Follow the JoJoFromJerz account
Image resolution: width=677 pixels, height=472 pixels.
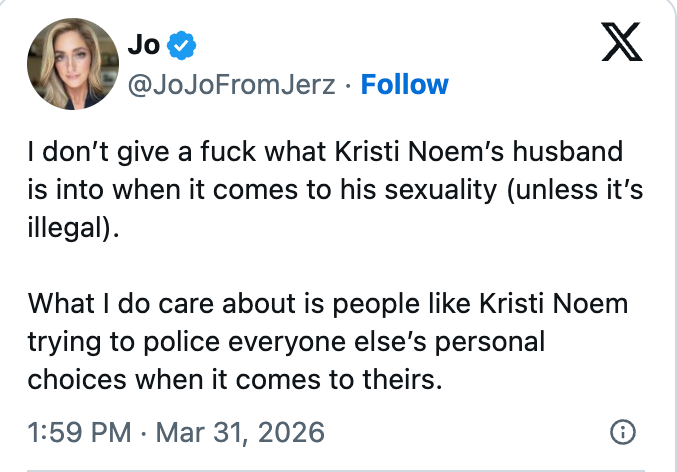(404, 84)
